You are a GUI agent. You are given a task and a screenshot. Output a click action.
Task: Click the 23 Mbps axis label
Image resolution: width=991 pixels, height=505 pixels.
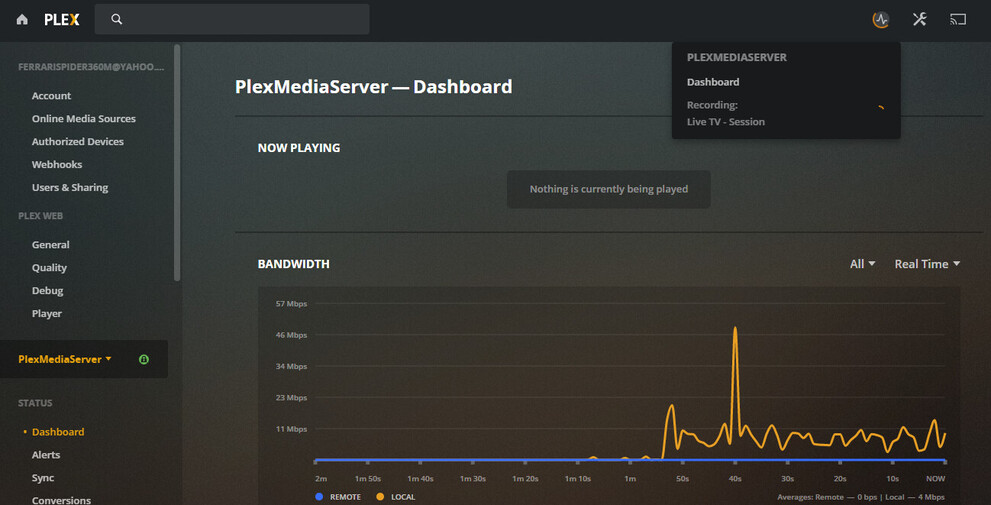tap(291, 398)
